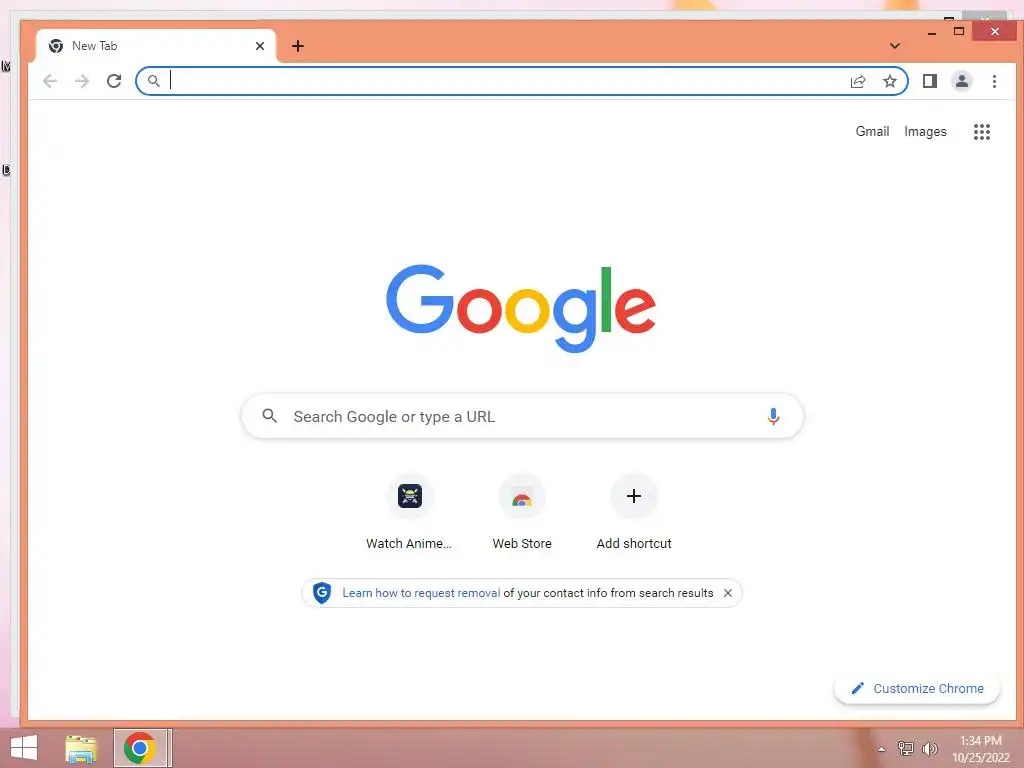Close the New Tab tab
The image size is (1024, 768).
click(260, 46)
